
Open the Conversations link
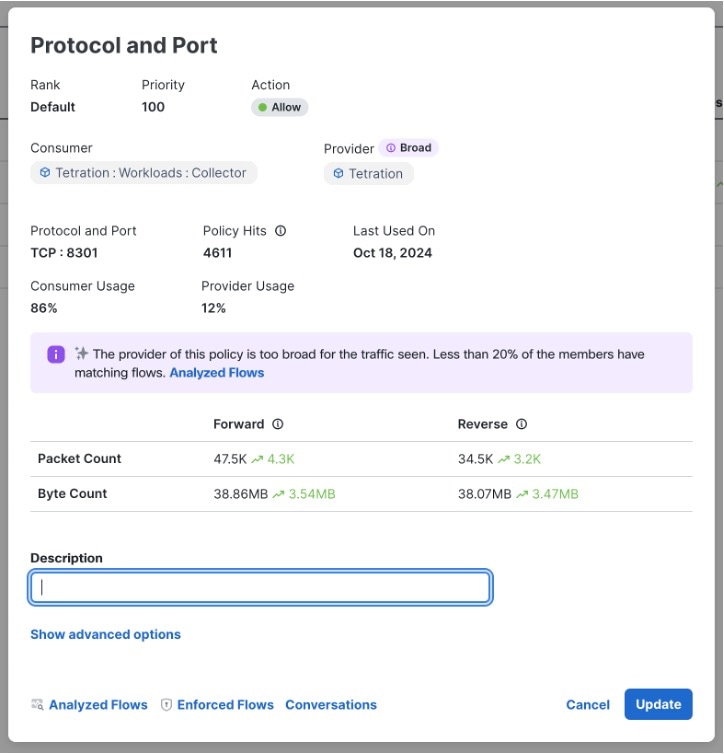(331, 705)
